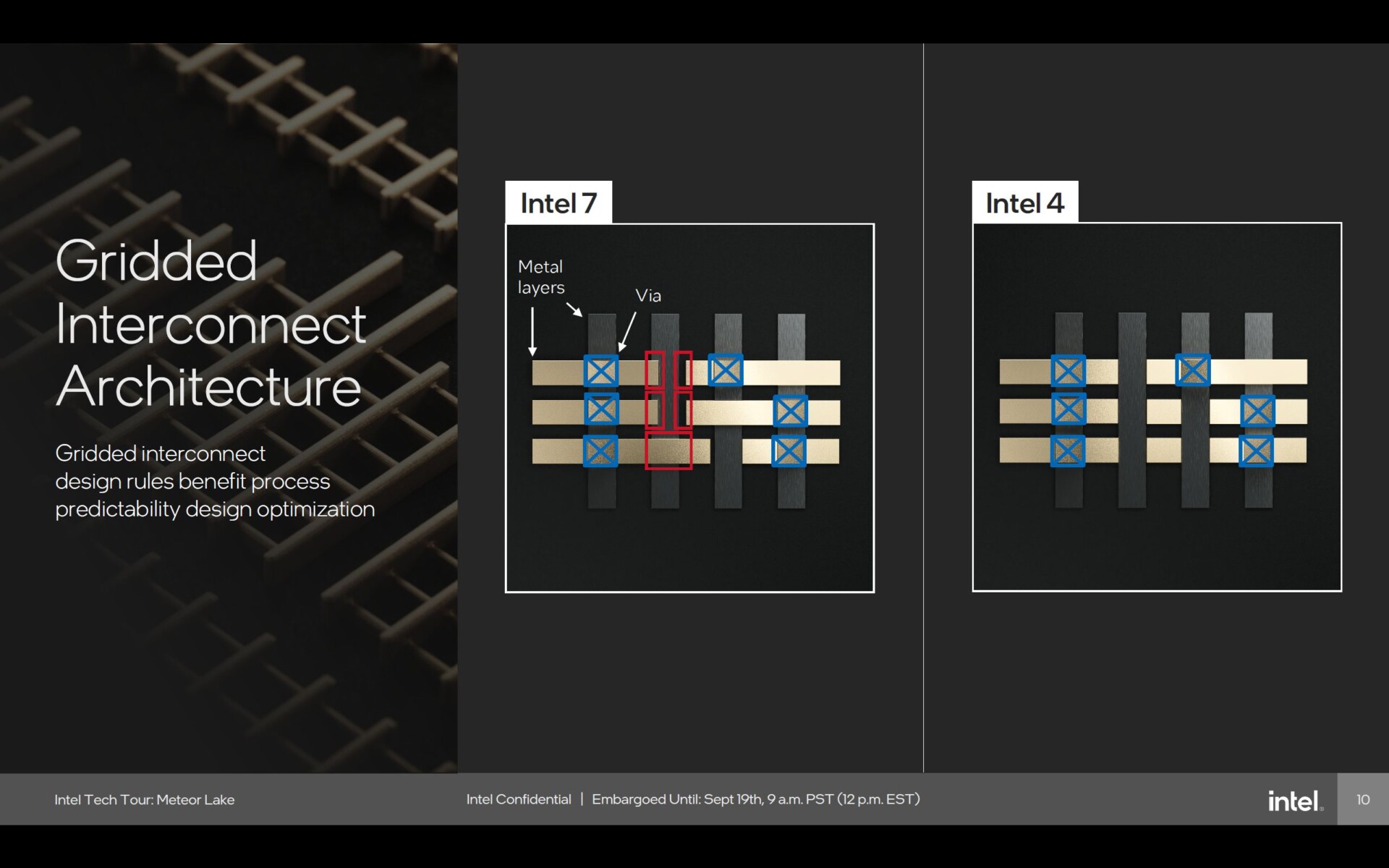Screen dimensions: 1389x868
Task: Click the Intel 7 metal layers diagram
Action: 689,408
